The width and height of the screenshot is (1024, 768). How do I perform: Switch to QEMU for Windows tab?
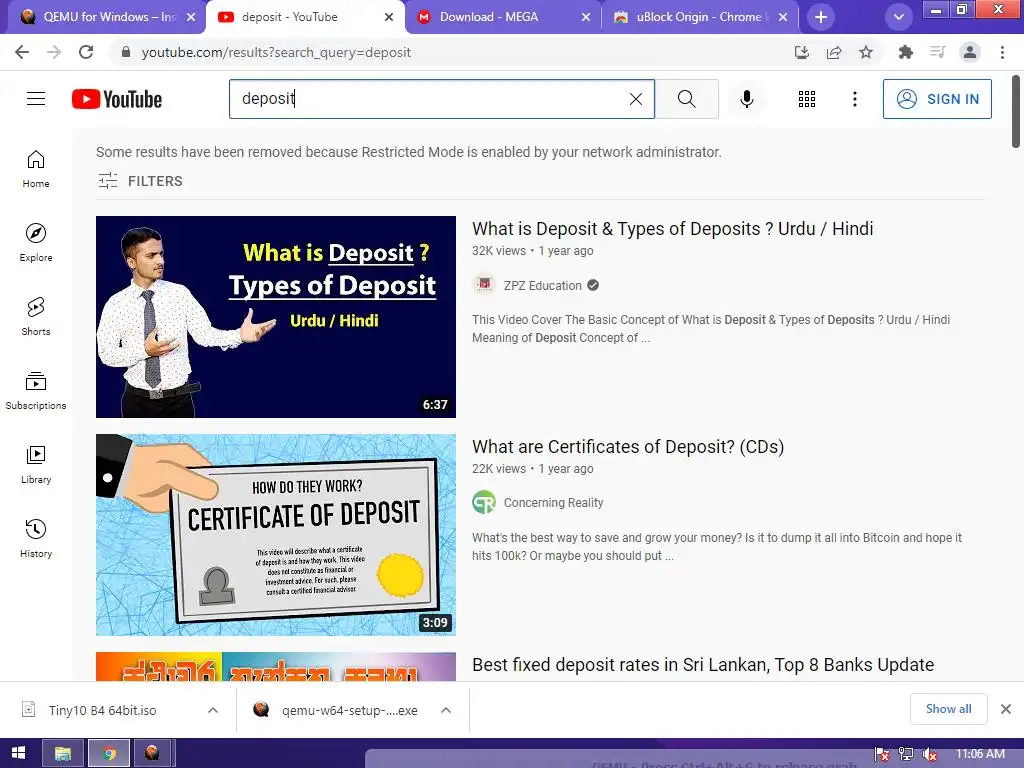click(104, 17)
